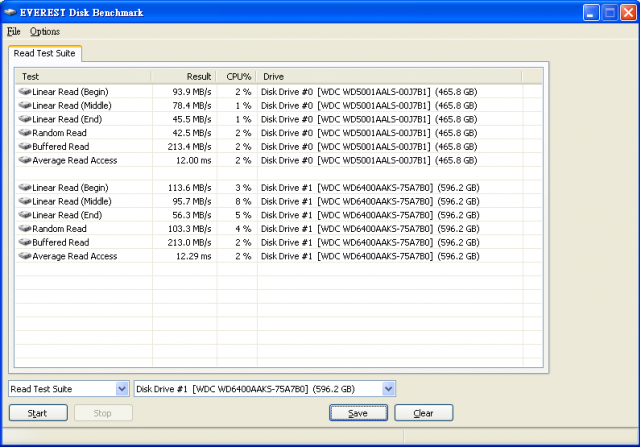Click the Drive column header
The image size is (640, 447).
(389, 77)
